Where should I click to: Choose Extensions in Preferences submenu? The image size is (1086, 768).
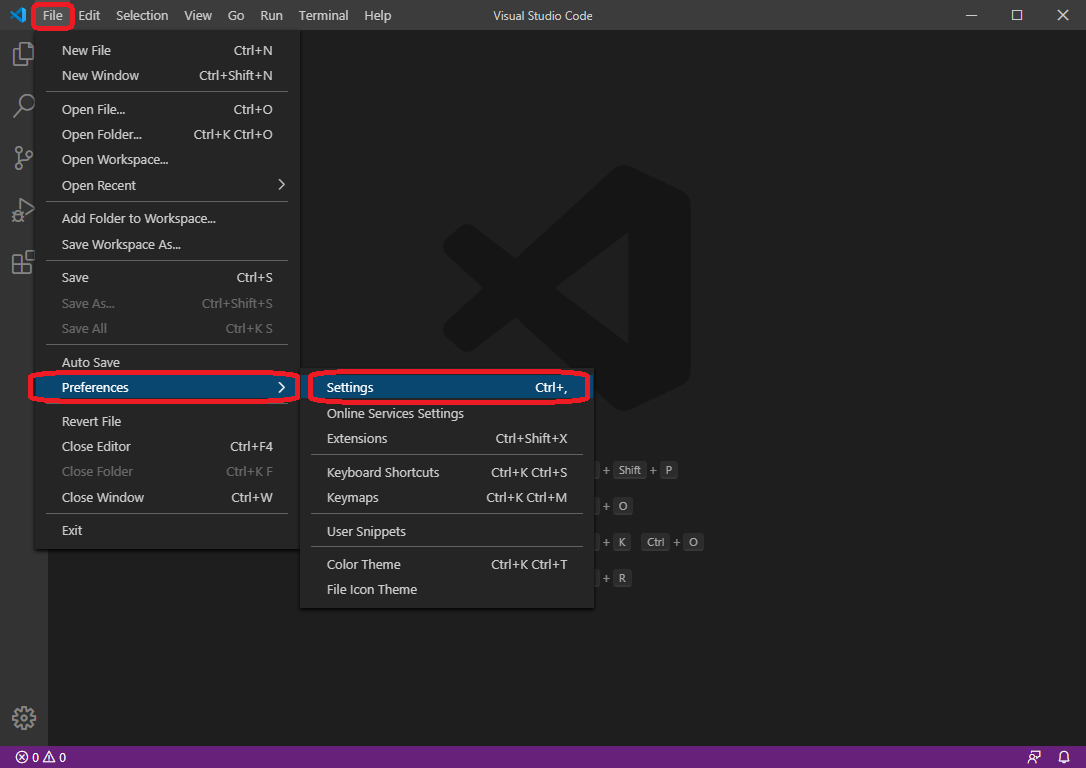(x=447, y=438)
